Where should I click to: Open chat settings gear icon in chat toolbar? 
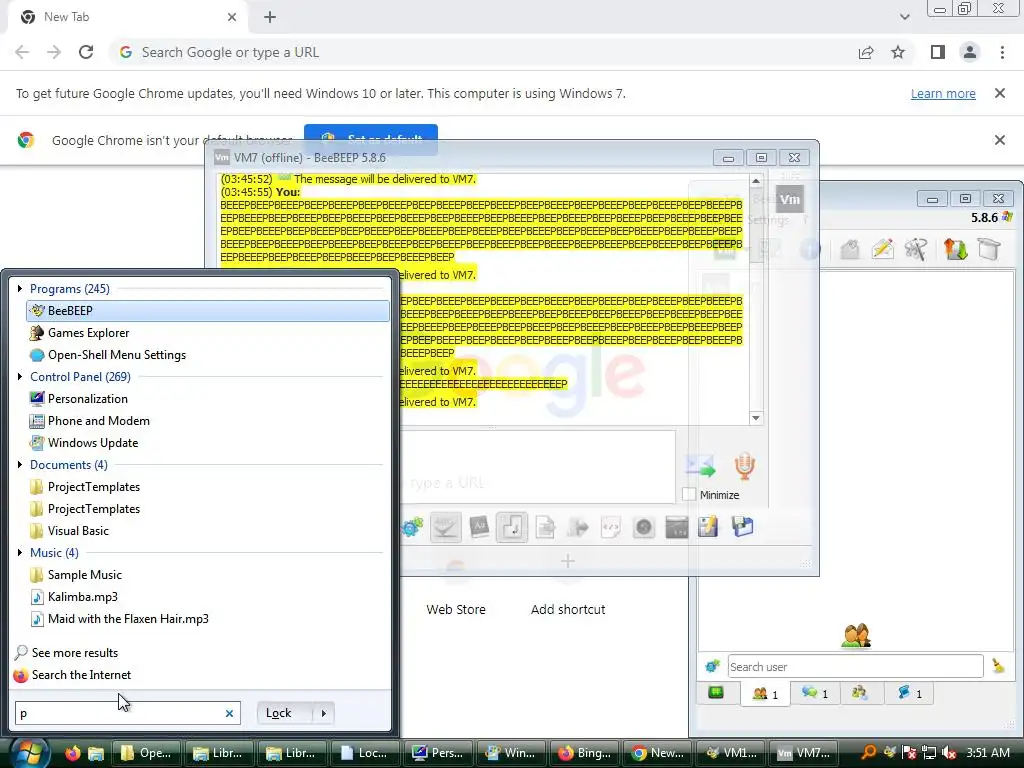coord(412,527)
